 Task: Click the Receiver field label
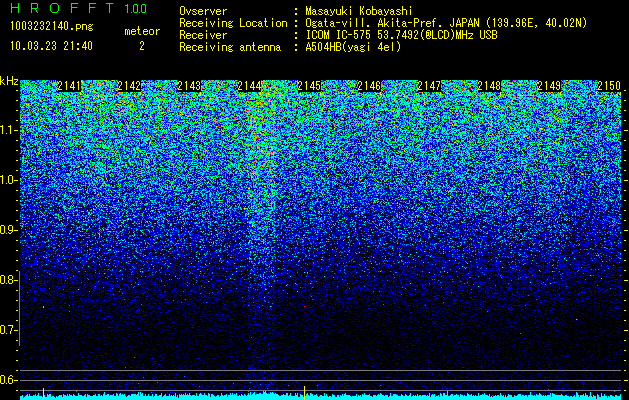203,35
